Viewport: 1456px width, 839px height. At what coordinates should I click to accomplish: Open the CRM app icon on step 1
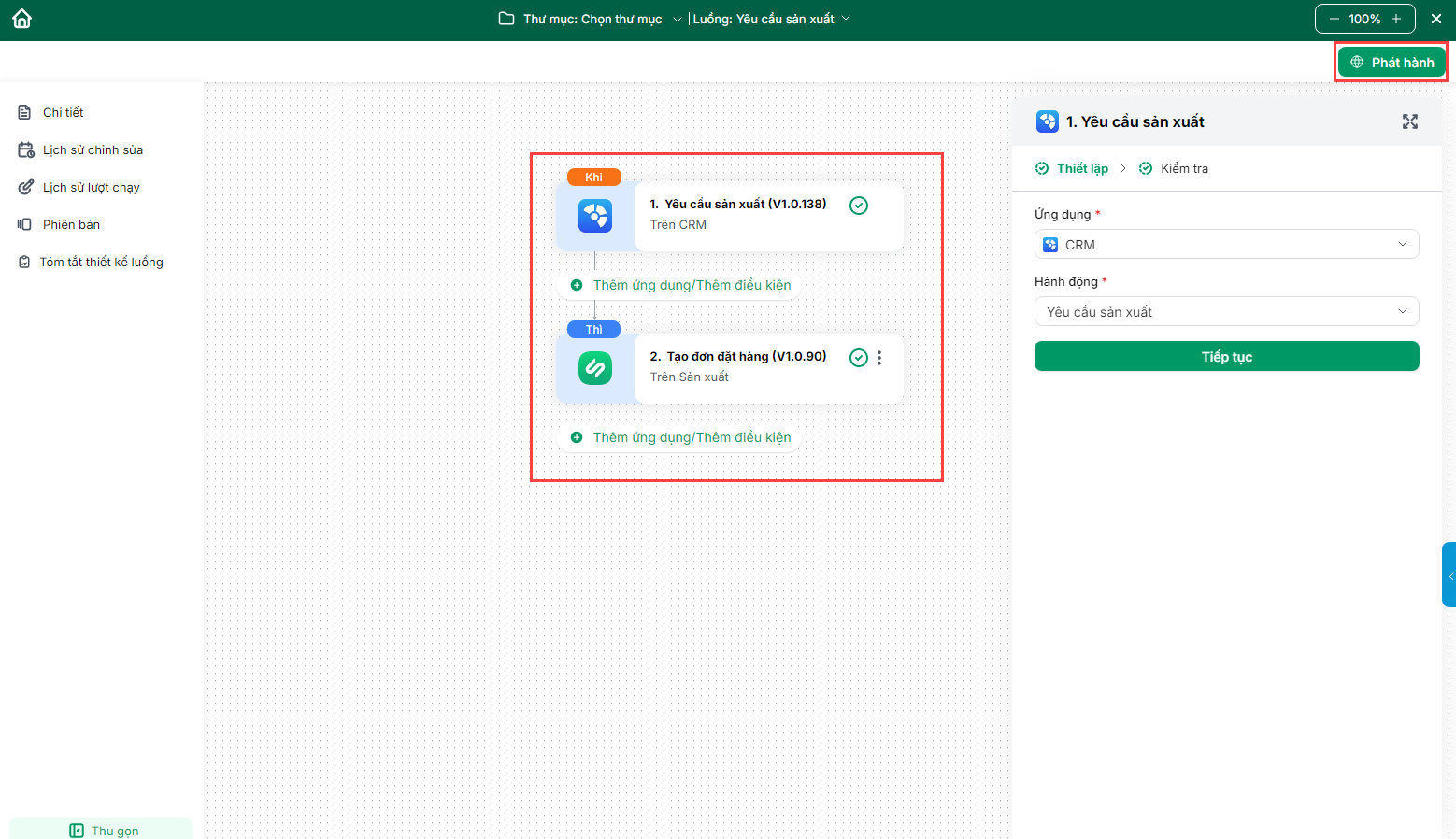click(x=595, y=216)
